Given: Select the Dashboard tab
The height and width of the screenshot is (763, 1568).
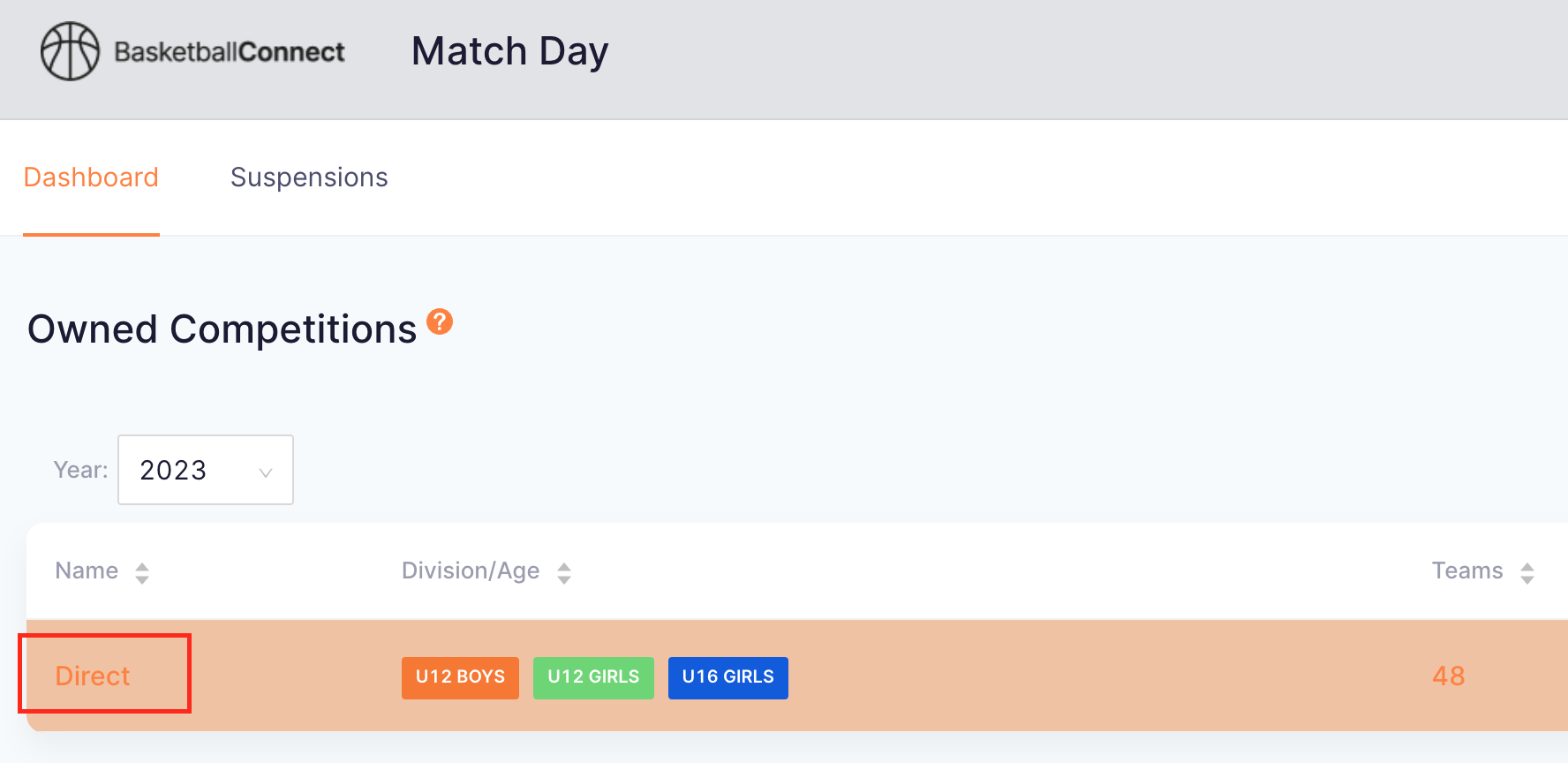Looking at the screenshot, I should pos(91,178).
